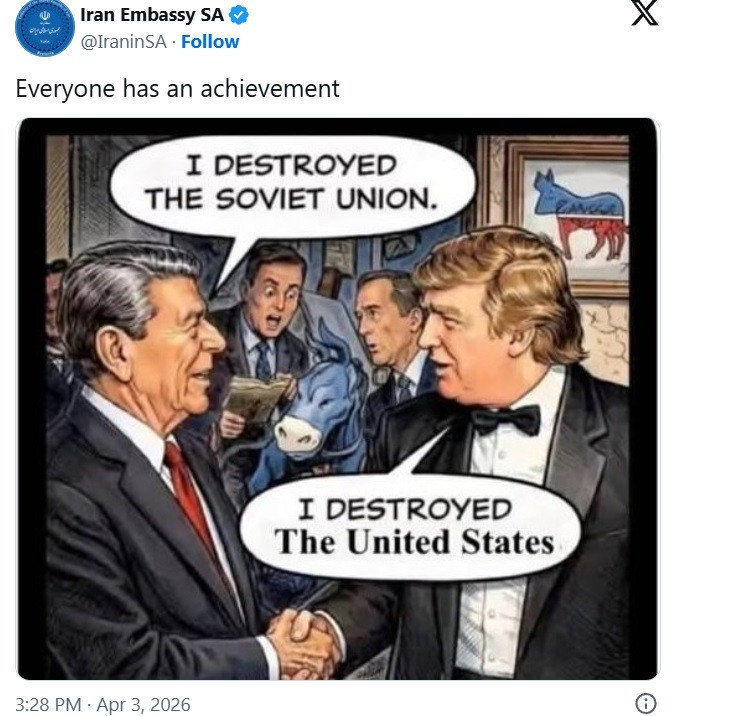Click the "I destroyed The United States" bubble

pyautogui.click(x=410, y=527)
